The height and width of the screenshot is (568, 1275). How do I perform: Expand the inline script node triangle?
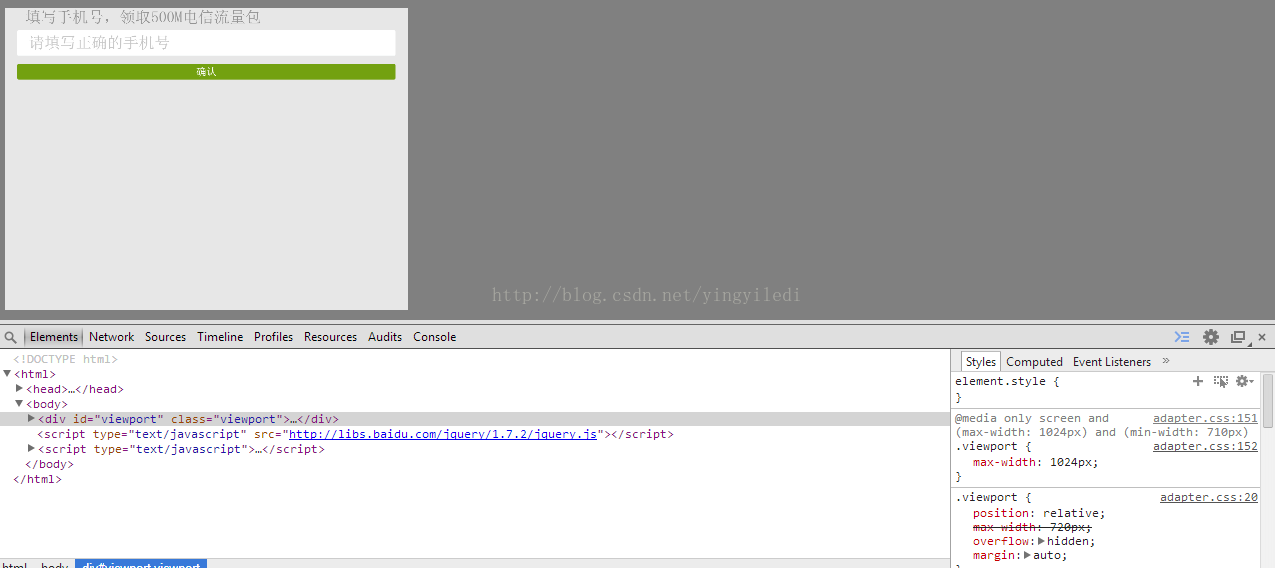[x=31, y=448]
